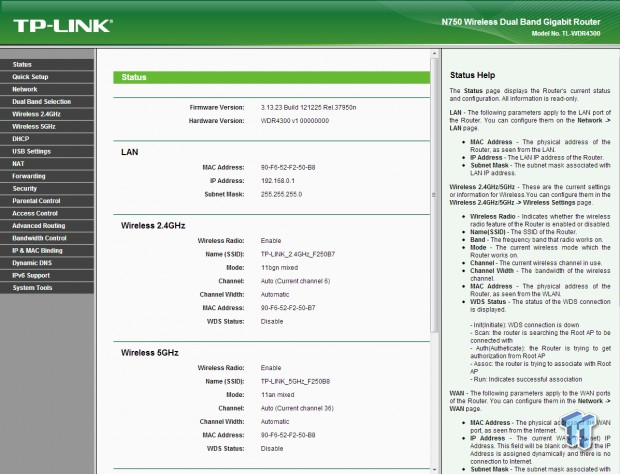Open the Status menu item
The image size is (620, 474).
click(47, 64)
